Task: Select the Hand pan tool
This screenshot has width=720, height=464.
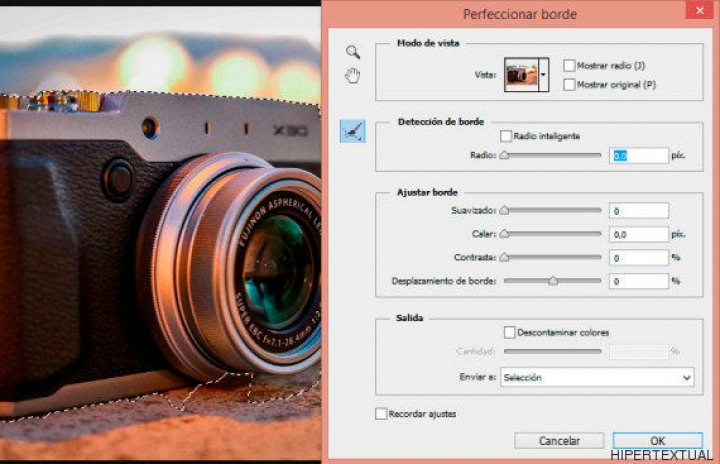Action: point(352,76)
